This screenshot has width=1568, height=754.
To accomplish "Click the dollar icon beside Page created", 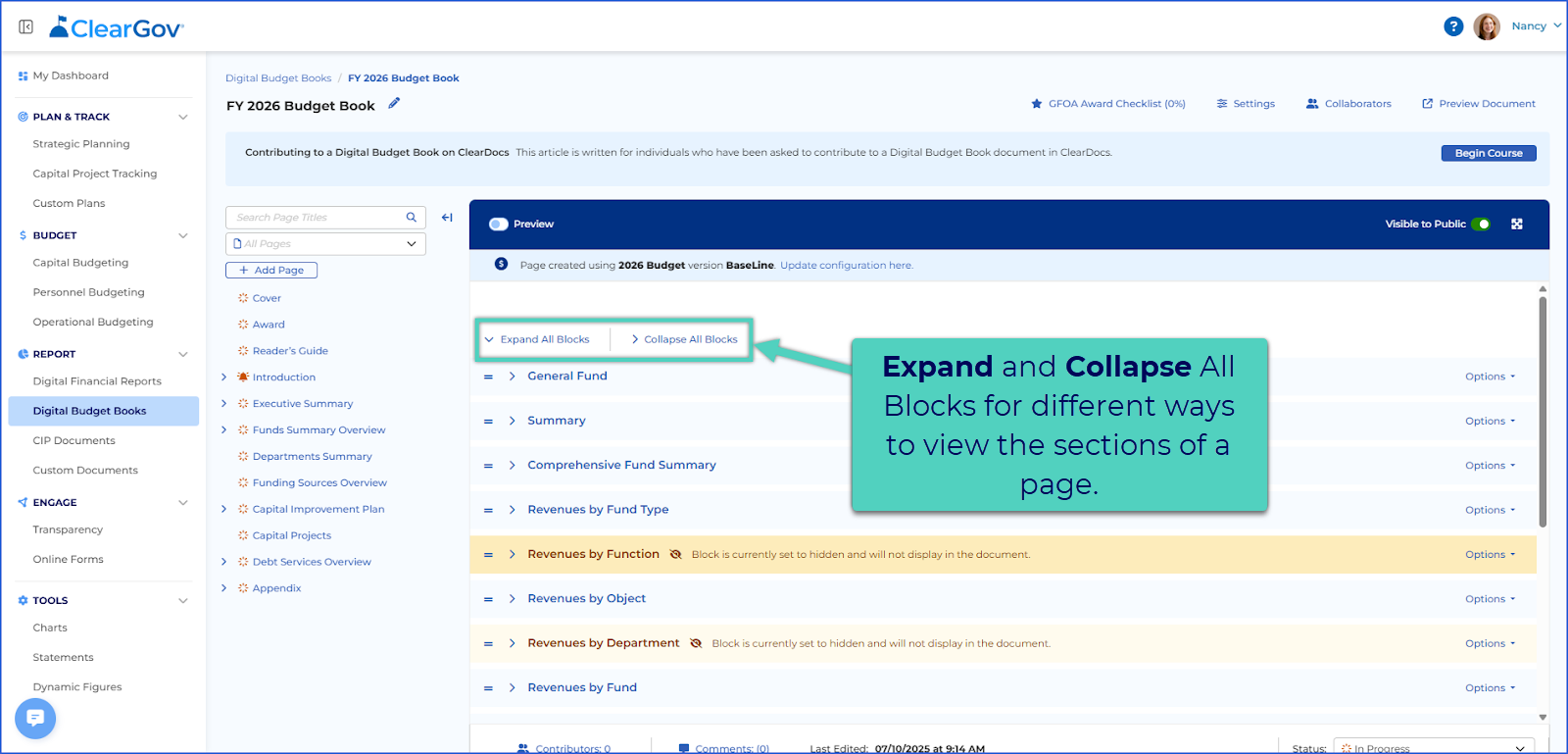I will (501, 265).
